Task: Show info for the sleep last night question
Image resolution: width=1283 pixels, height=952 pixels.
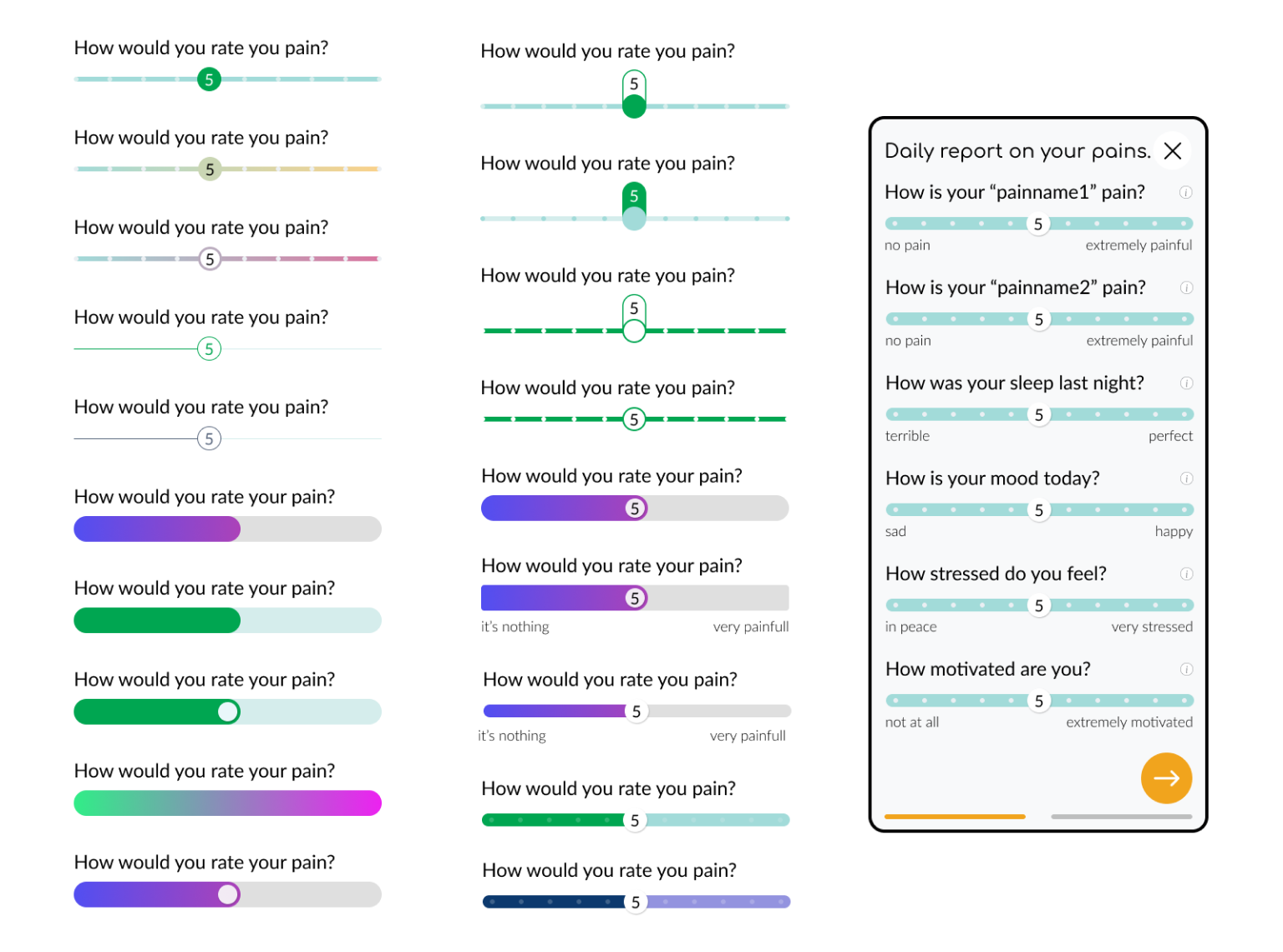Action: click(1186, 383)
